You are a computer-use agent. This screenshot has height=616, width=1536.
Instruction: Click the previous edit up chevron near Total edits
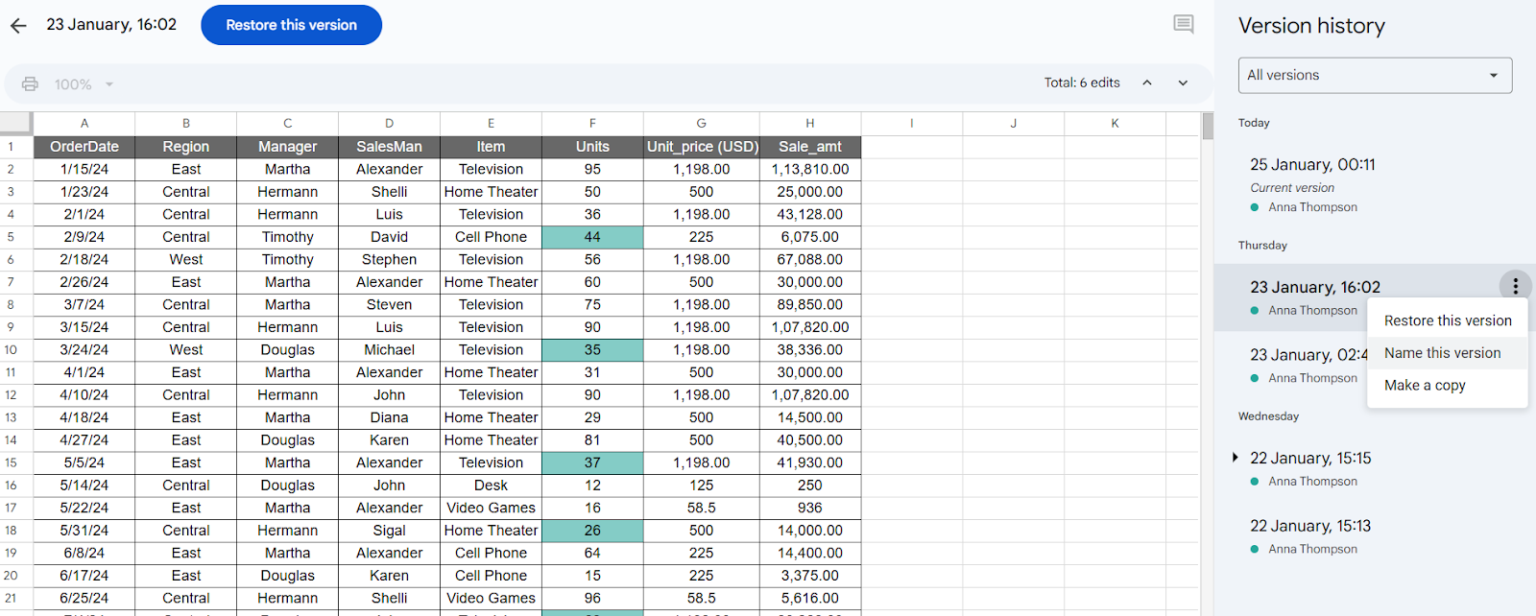point(1147,83)
